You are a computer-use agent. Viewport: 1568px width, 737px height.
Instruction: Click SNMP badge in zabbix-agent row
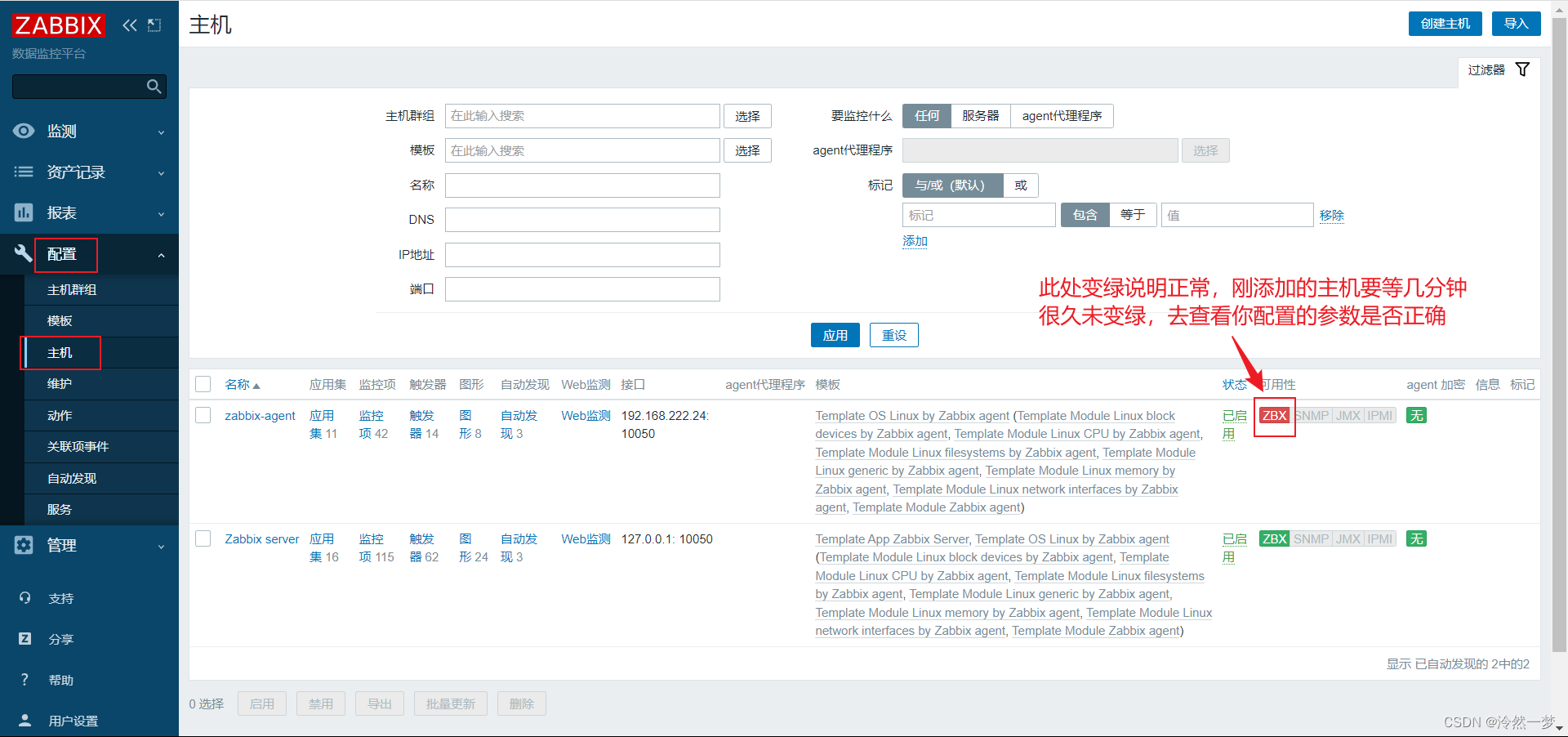[1312, 415]
